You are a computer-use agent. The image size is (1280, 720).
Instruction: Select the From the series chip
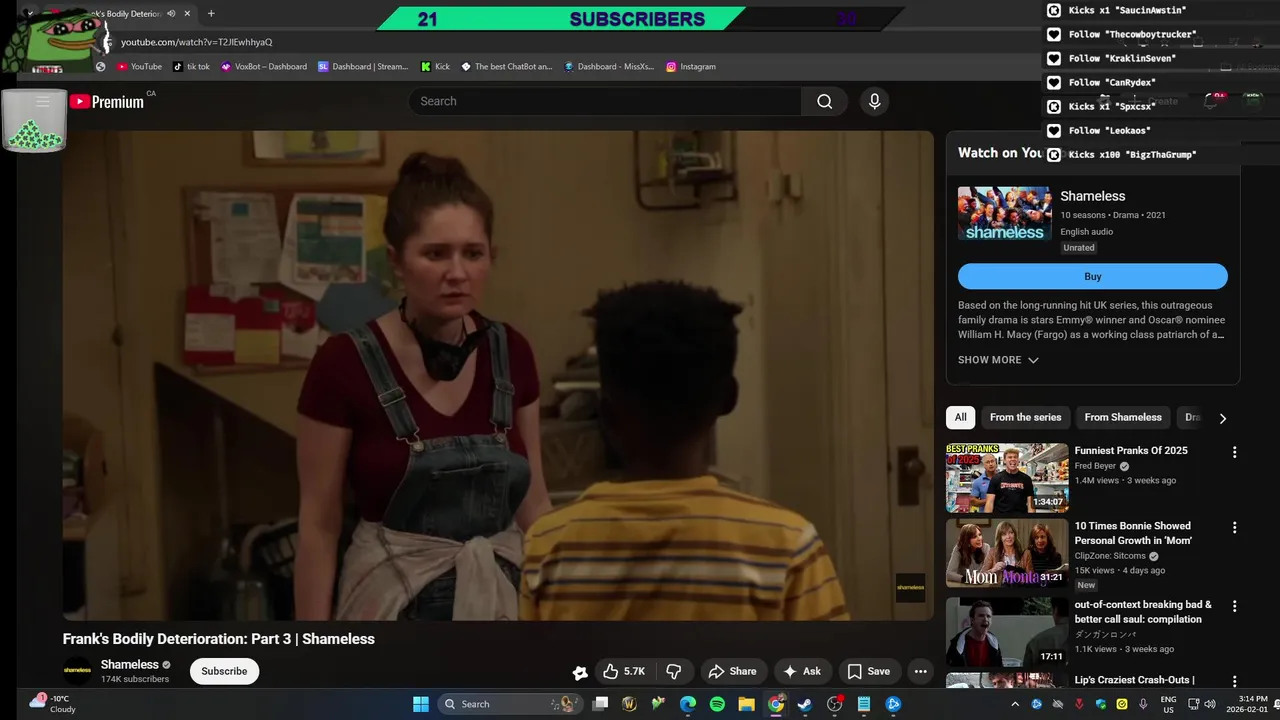point(1025,417)
